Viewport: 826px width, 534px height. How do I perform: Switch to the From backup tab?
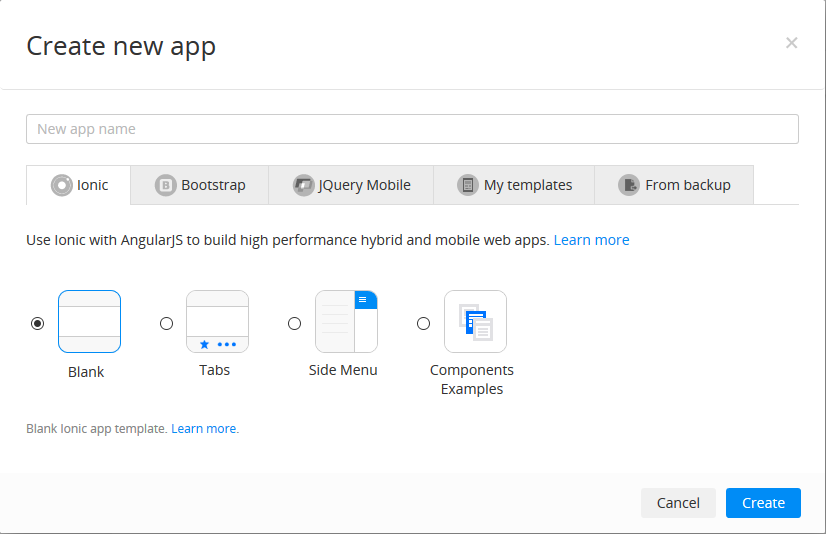tap(674, 185)
